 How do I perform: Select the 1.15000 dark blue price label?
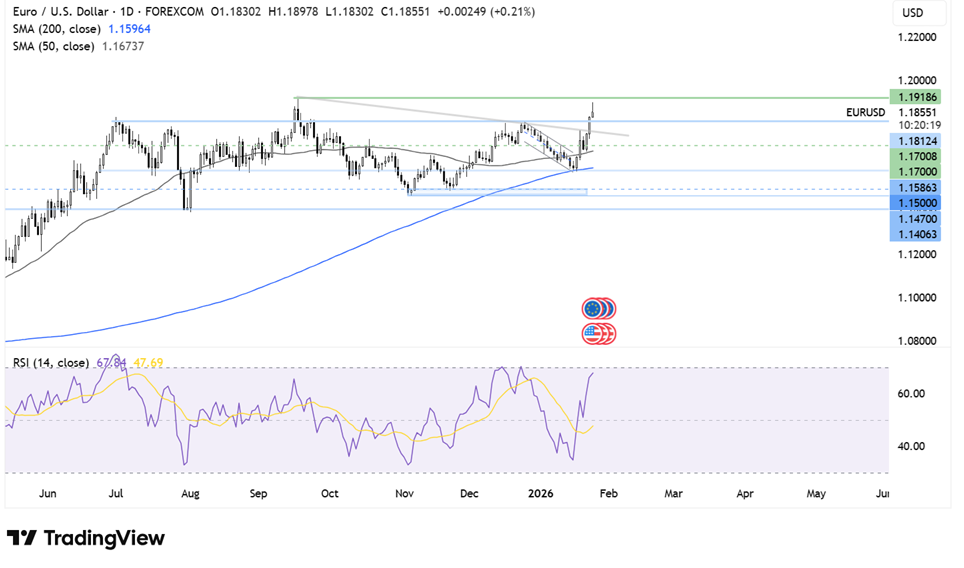(917, 203)
